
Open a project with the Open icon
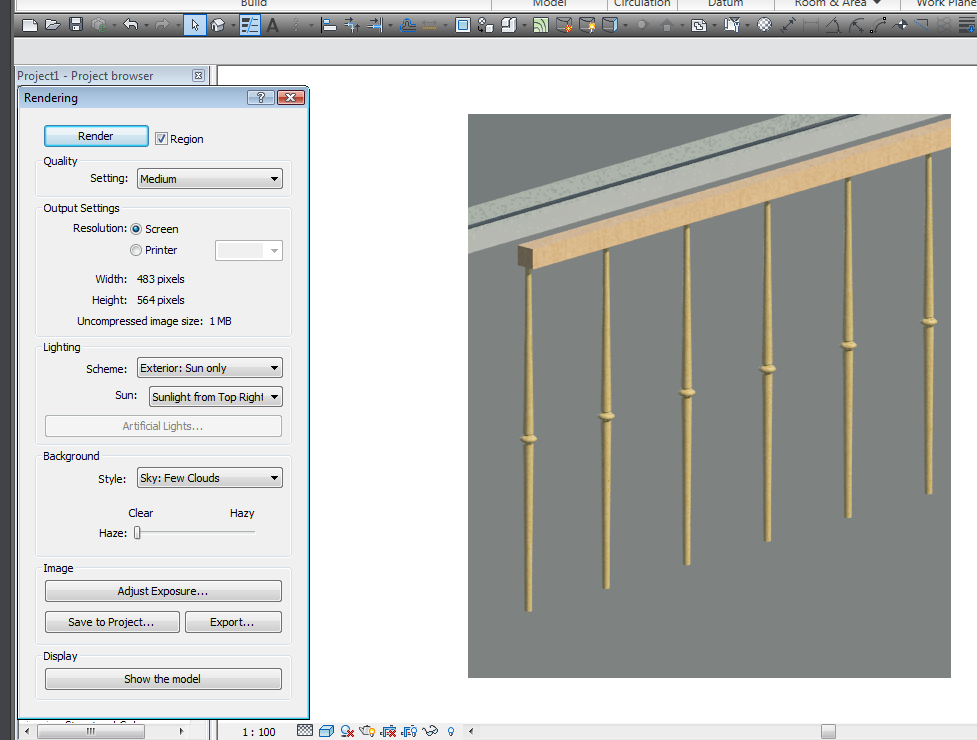[53, 25]
